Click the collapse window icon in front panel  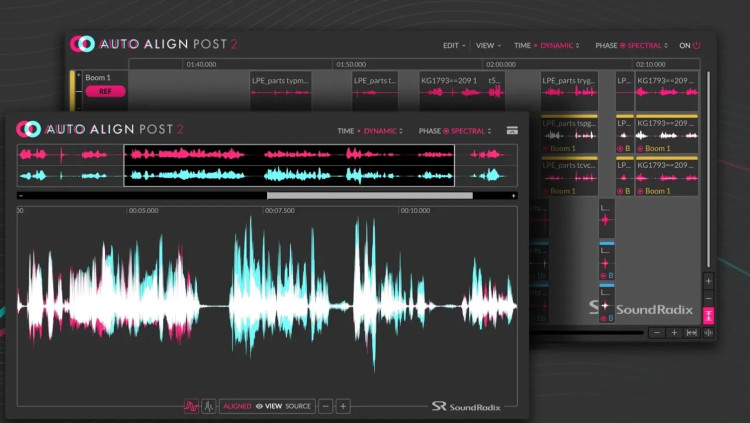(512, 130)
